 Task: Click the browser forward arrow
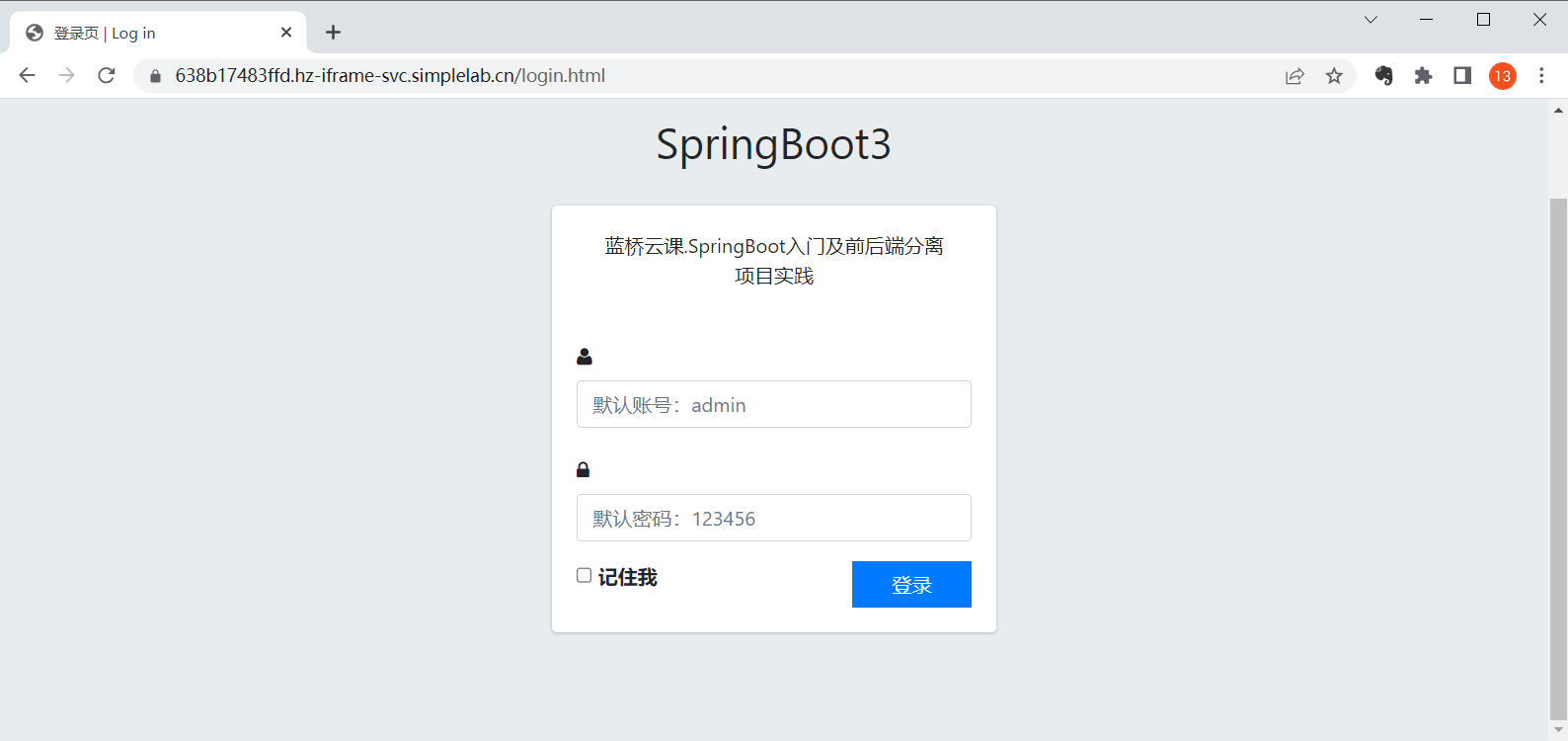pyautogui.click(x=66, y=75)
